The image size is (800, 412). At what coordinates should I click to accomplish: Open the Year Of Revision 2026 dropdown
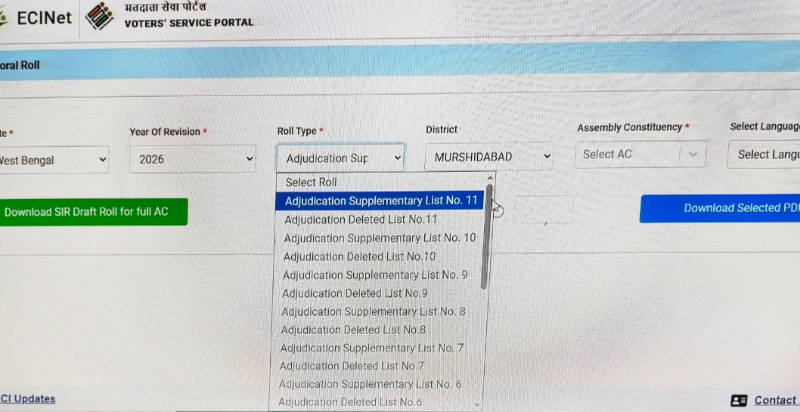(192, 158)
